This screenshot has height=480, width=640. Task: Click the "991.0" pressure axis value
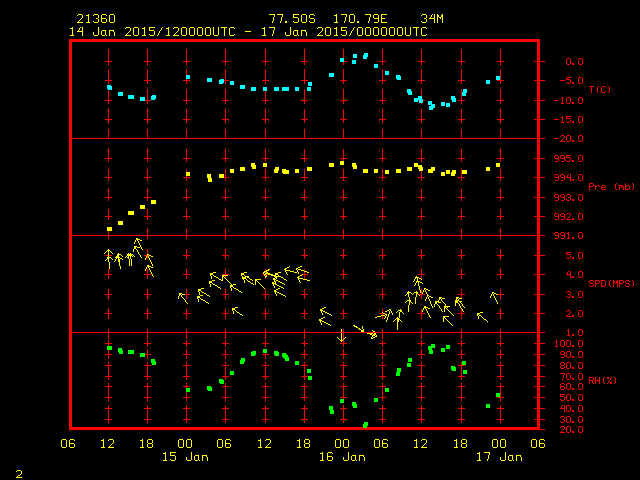(x=569, y=236)
